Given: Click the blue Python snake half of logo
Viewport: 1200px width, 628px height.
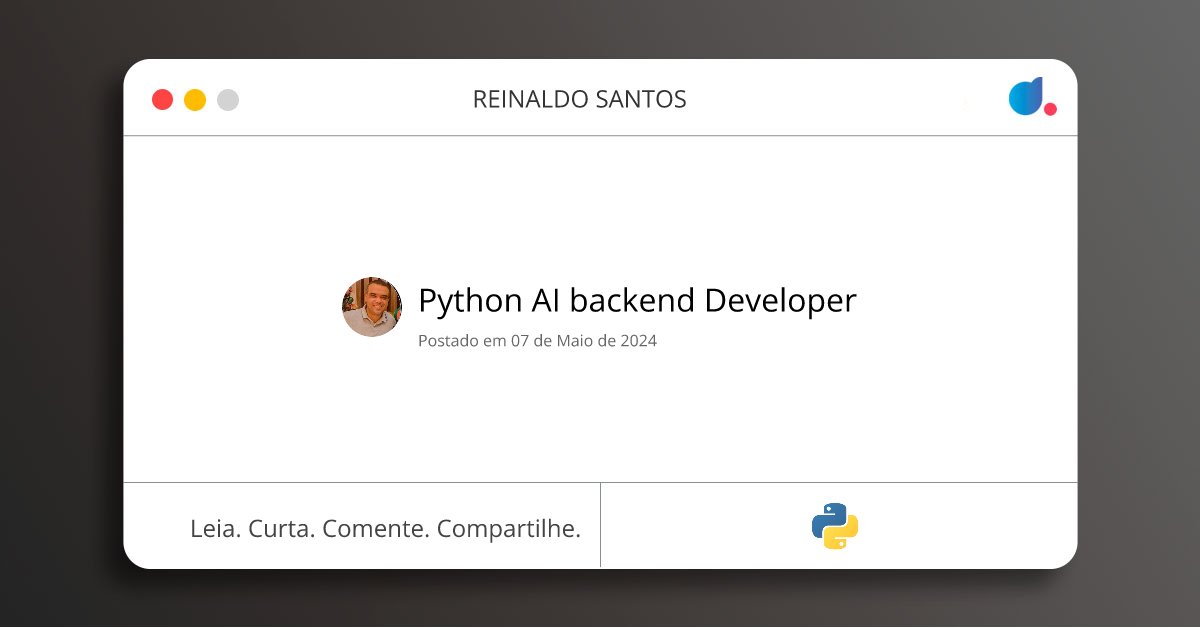Looking at the screenshot, I should (826, 517).
